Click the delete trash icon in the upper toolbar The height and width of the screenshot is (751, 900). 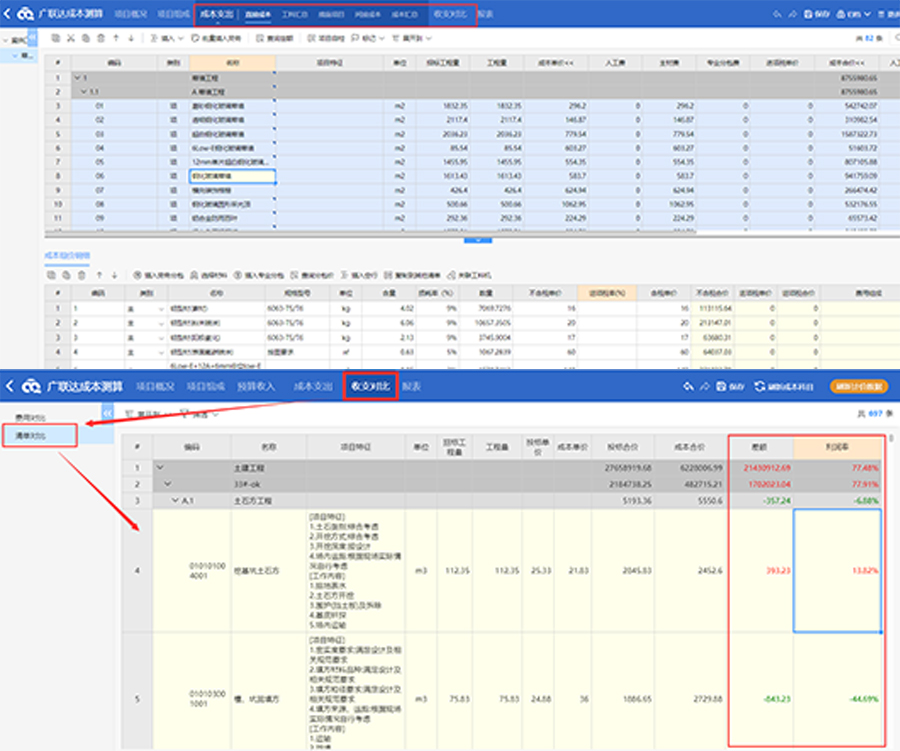click(100, 37)
